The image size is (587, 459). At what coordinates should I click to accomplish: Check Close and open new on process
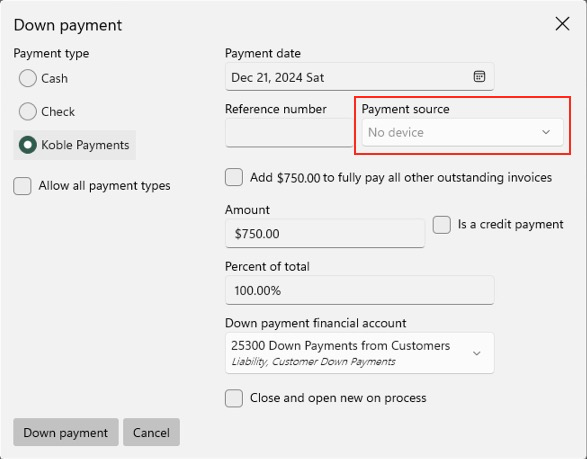[234, 398]
